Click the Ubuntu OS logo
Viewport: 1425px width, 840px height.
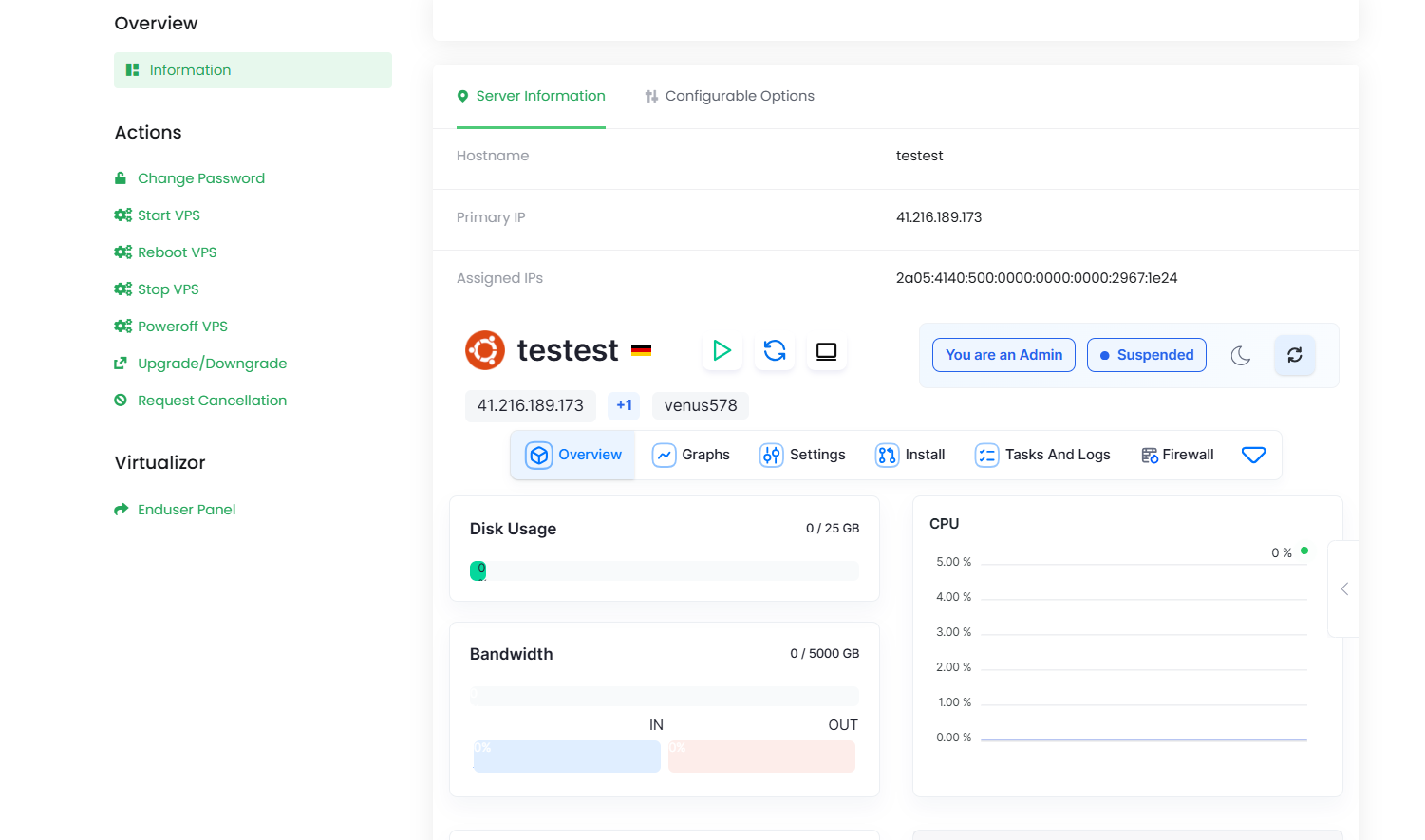pyautogui.click(x=485, y=350)
